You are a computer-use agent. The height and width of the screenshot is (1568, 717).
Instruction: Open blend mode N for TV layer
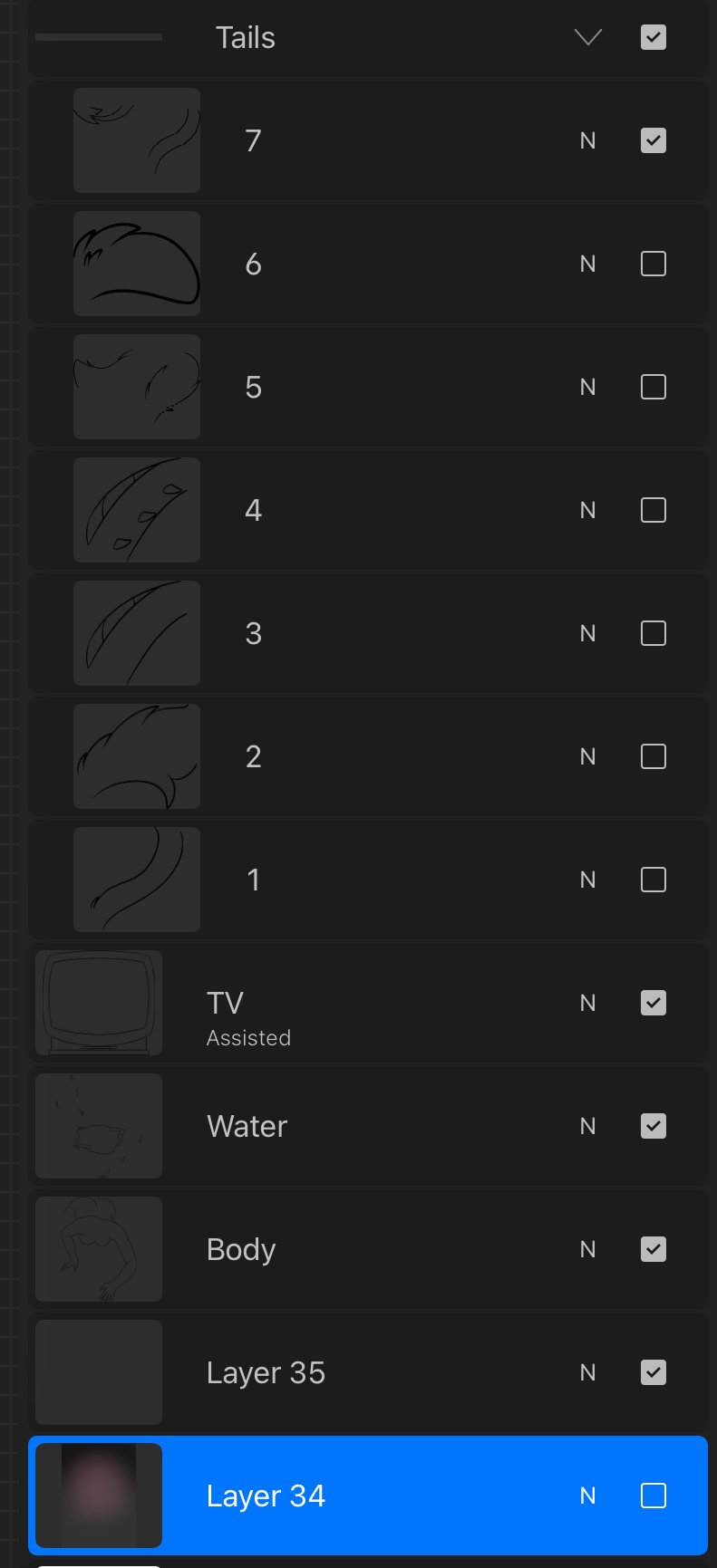click(587, 1003)
